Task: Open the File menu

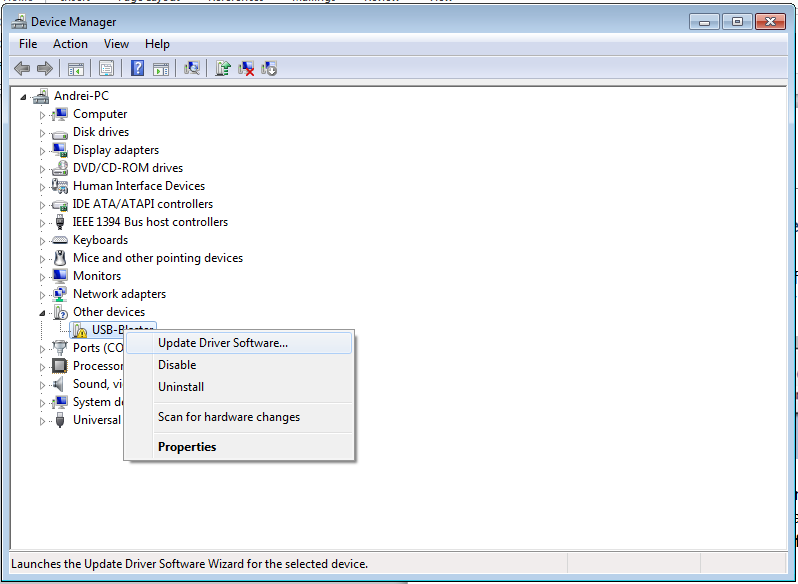Action: point(28,44)
